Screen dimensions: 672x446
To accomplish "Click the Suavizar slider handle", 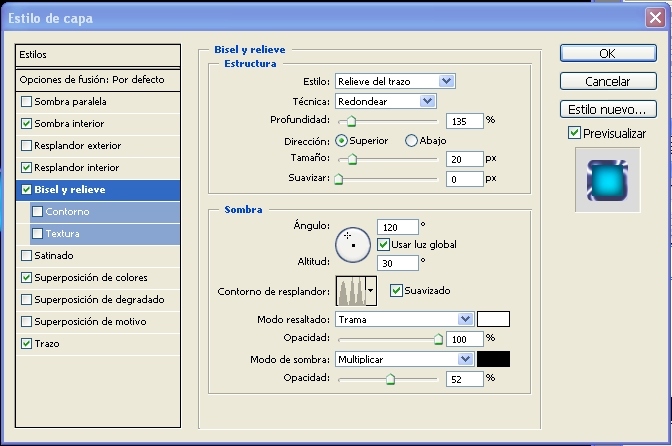I will (x=339, y=179).
